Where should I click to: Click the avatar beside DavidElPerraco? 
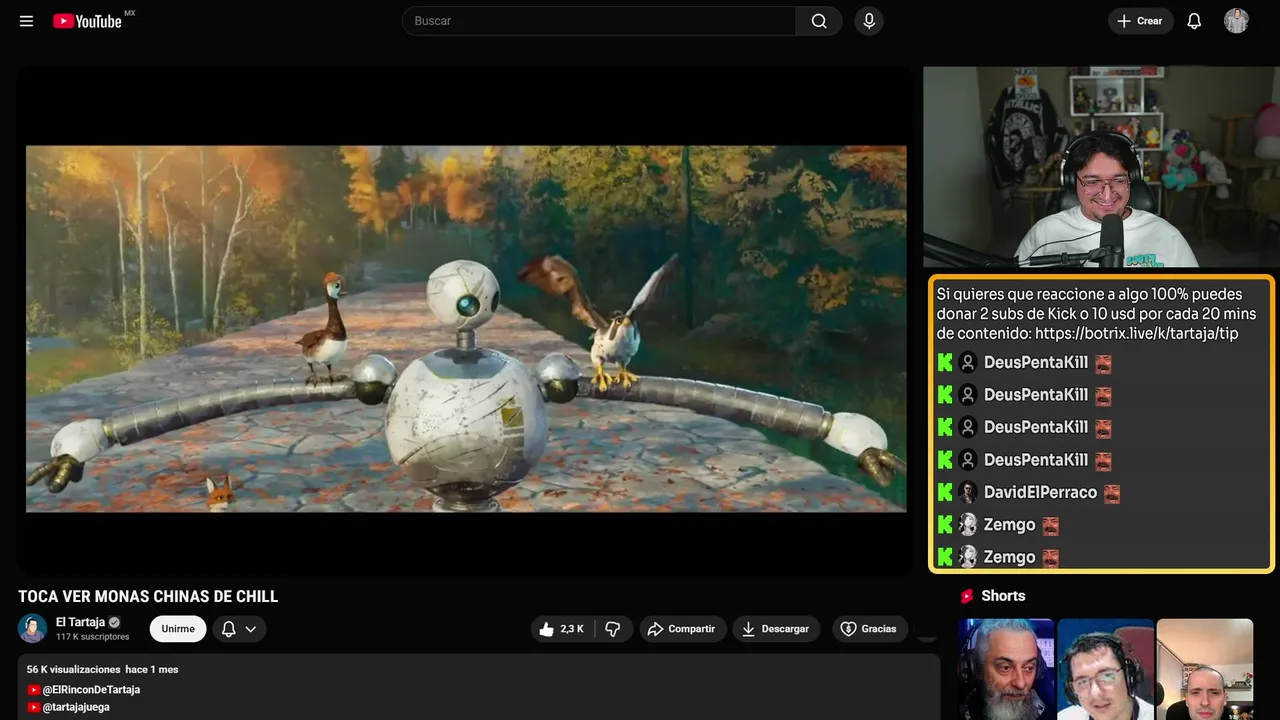[x=968, y=493]
